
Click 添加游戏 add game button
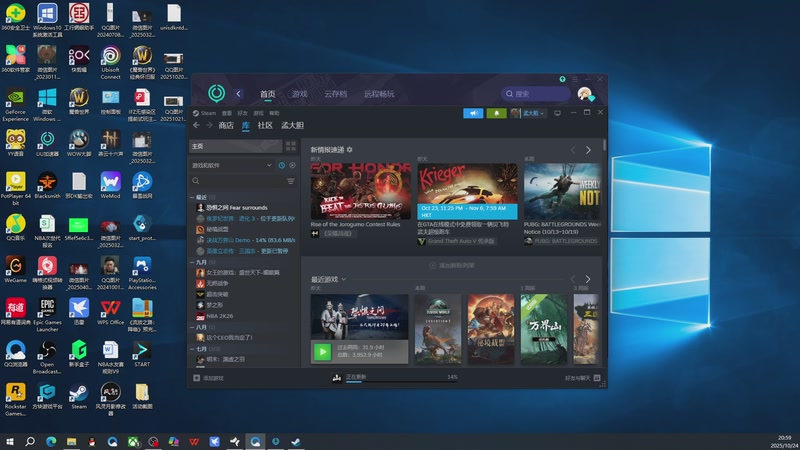point(208,378)
